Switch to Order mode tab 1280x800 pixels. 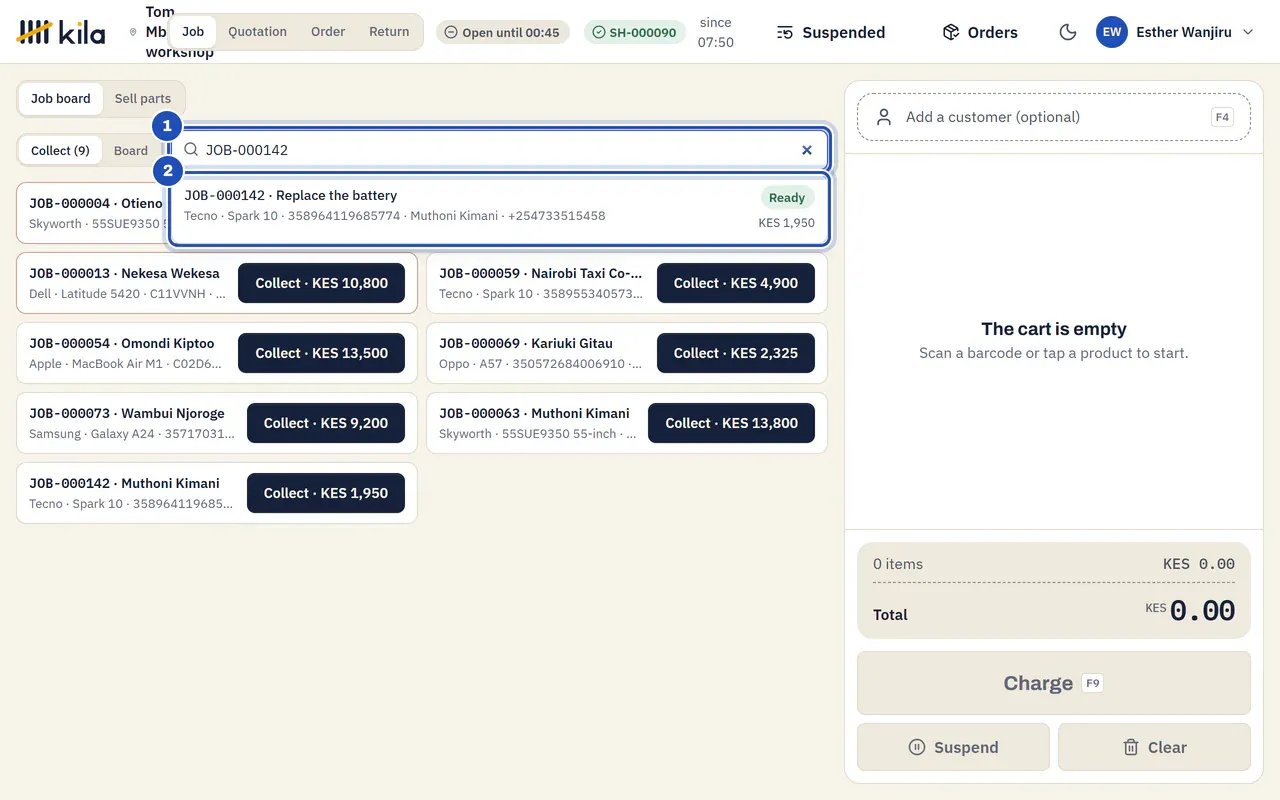pos(328,31)
